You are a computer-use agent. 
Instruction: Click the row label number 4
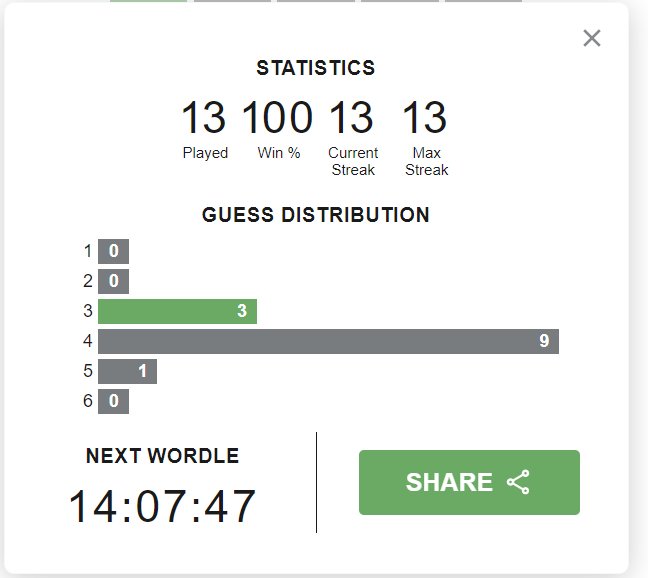coord(88,341)
